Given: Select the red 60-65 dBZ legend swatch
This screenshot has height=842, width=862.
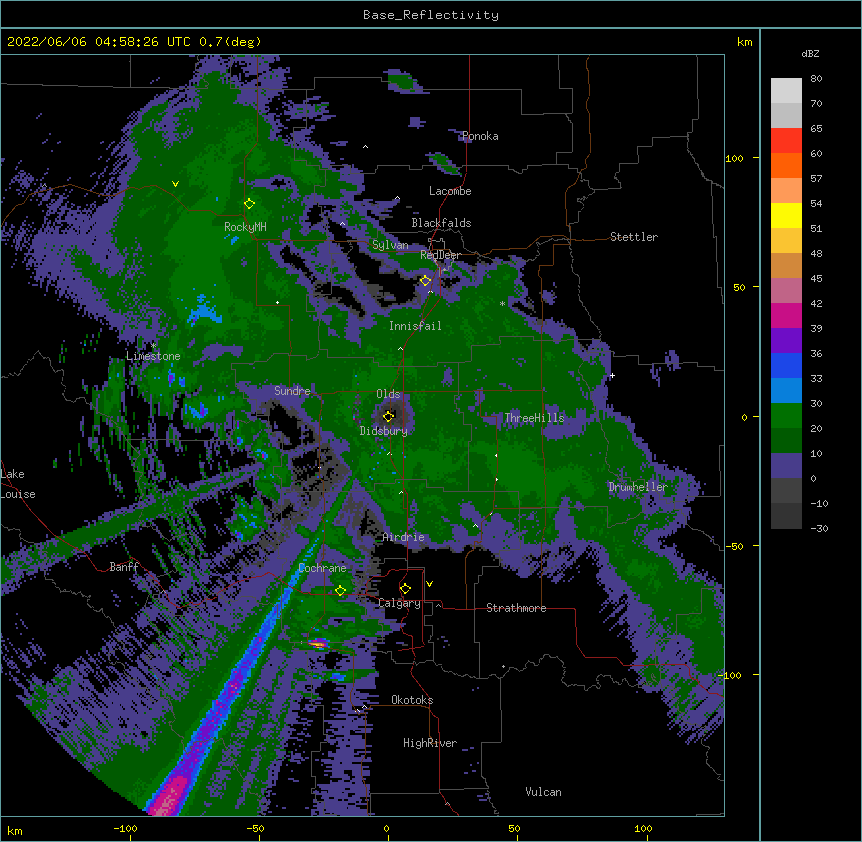Looking at the screenshot, I should coord(786,141).
